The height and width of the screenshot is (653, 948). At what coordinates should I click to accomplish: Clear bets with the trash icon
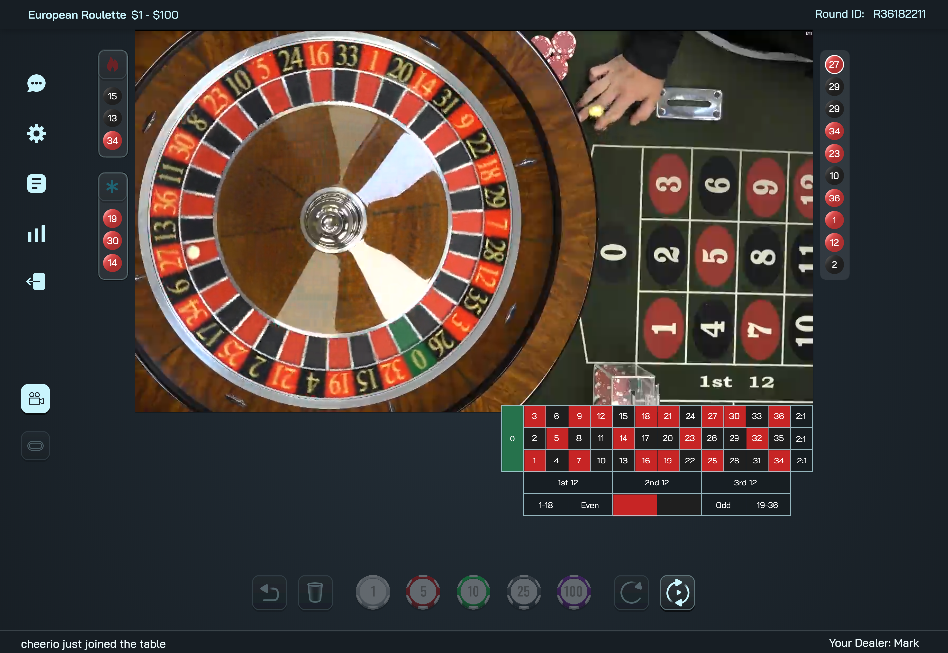315,593
